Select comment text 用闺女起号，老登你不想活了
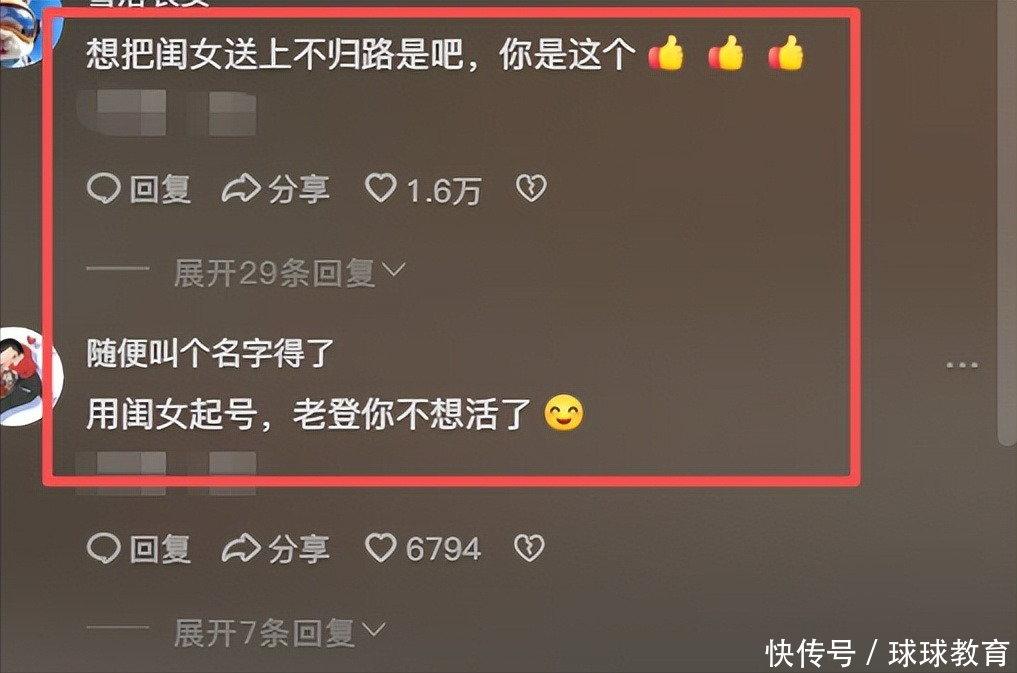 click(309, 414)
